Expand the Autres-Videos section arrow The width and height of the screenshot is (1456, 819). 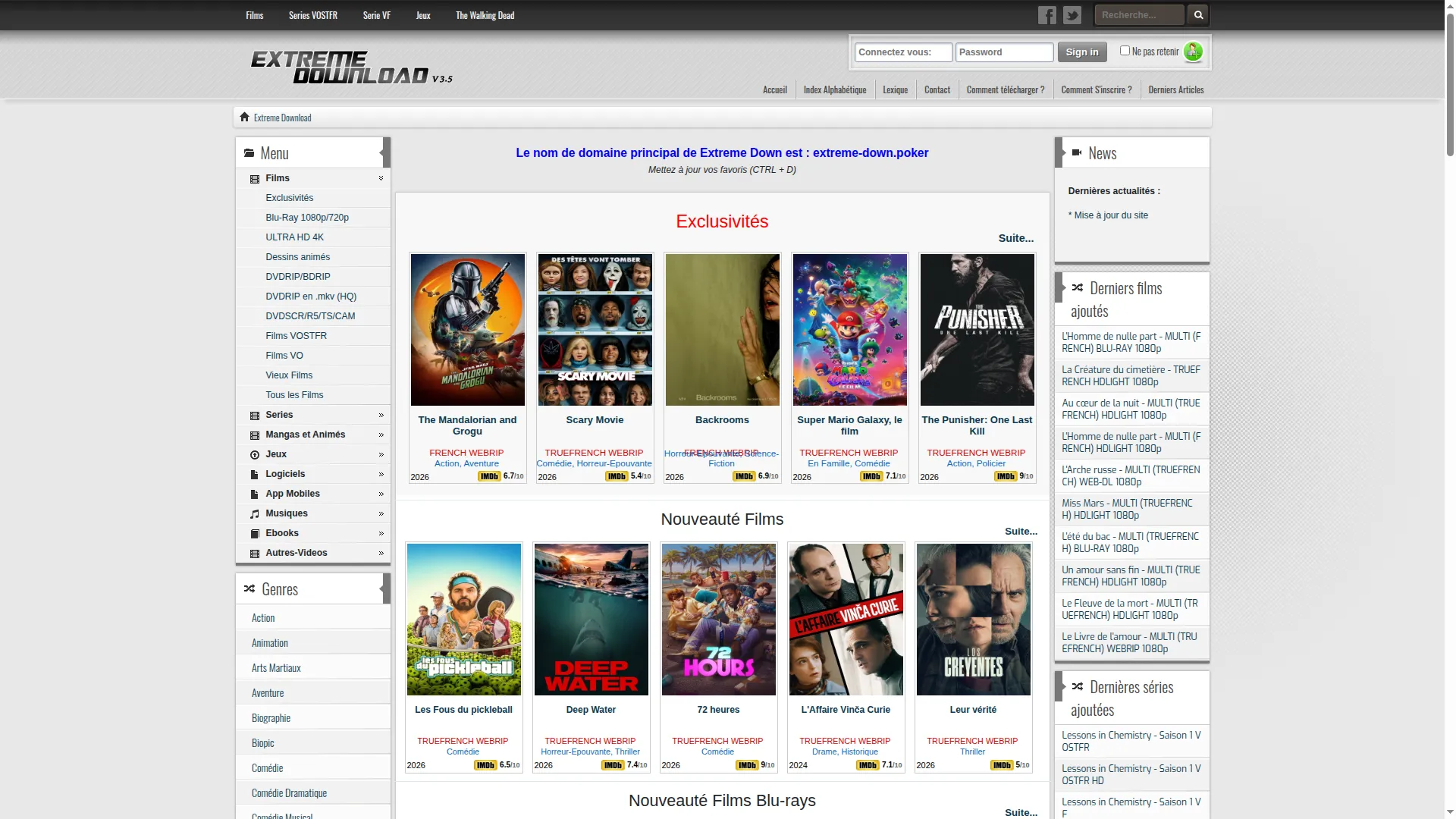coord(381,553)
